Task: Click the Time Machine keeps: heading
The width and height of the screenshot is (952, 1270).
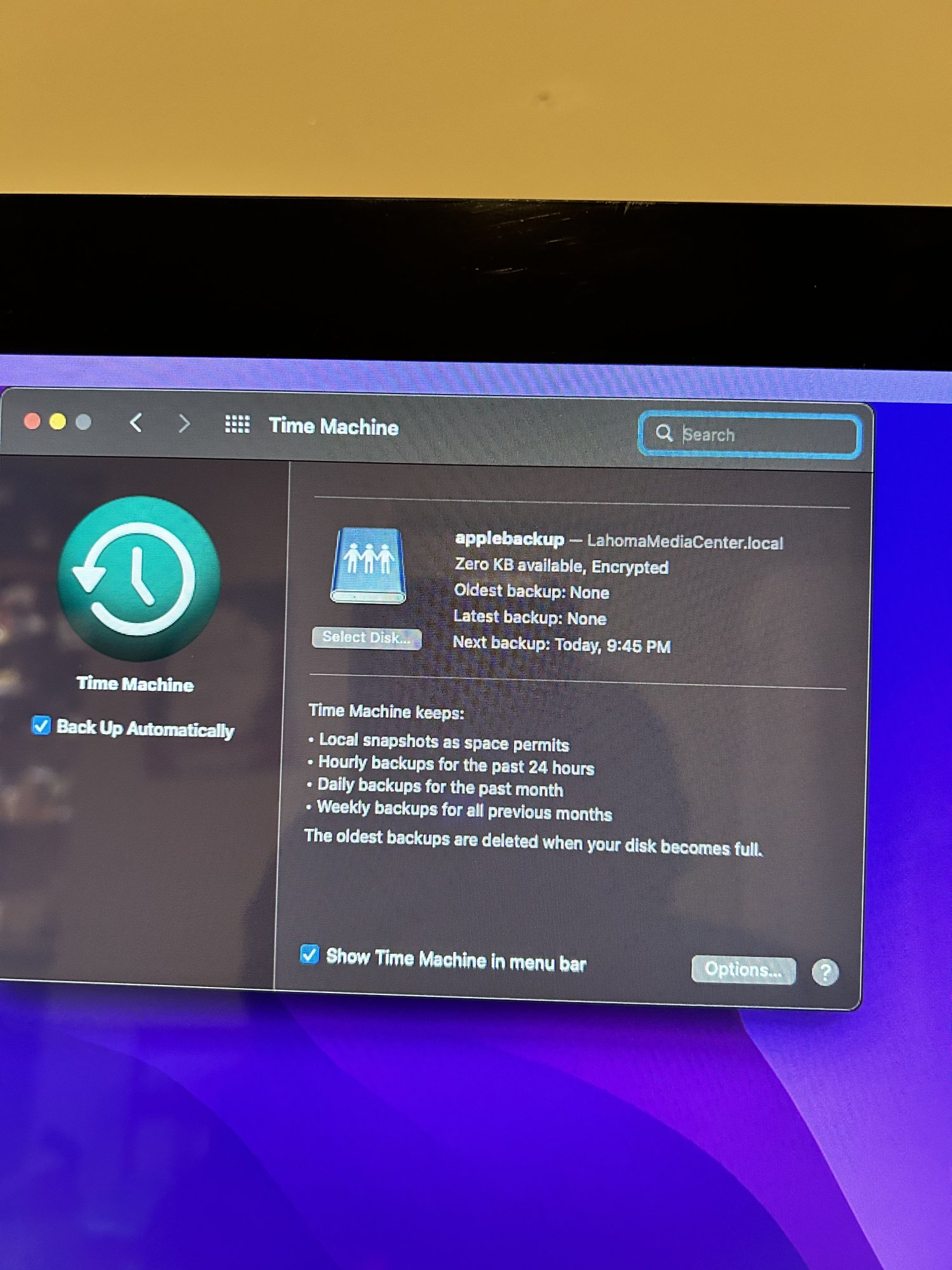Action: 387,711
